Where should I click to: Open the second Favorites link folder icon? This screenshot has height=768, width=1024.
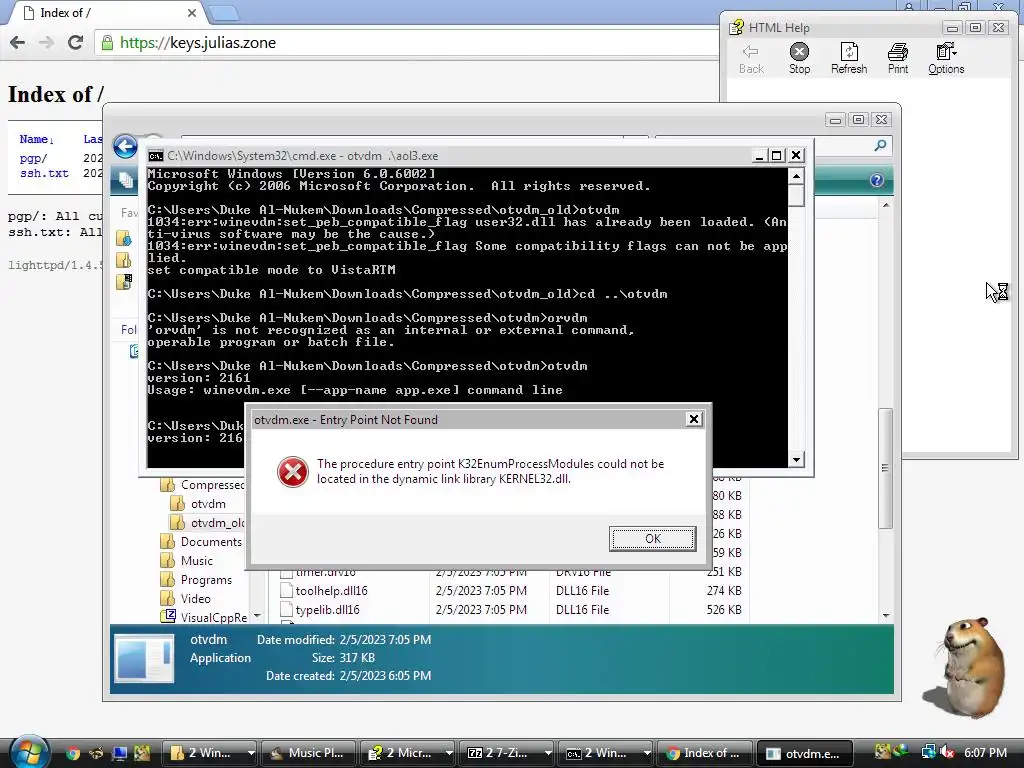[x=123, y=260]
